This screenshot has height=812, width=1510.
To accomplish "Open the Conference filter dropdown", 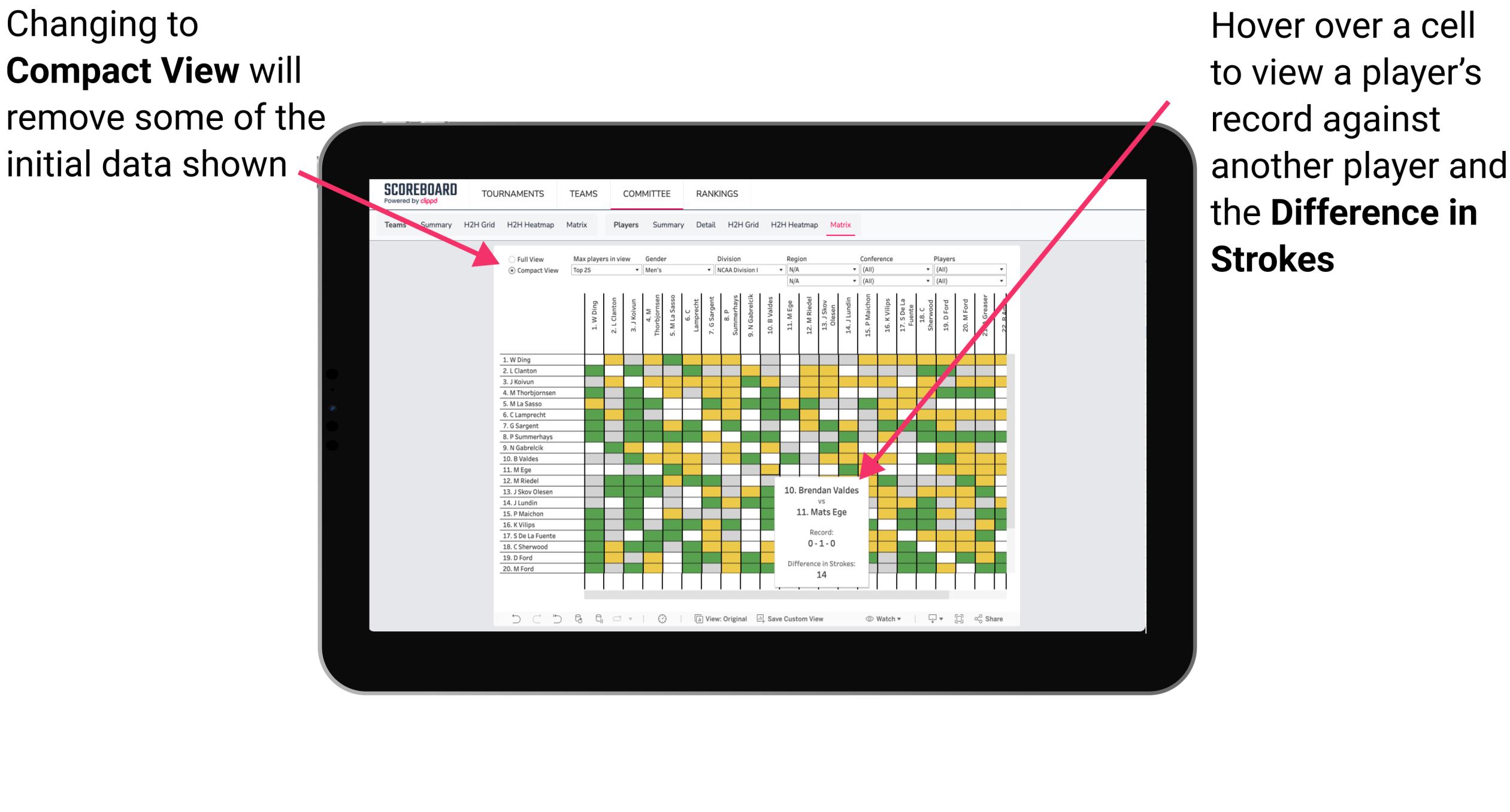I will click(x=921, y=269).
